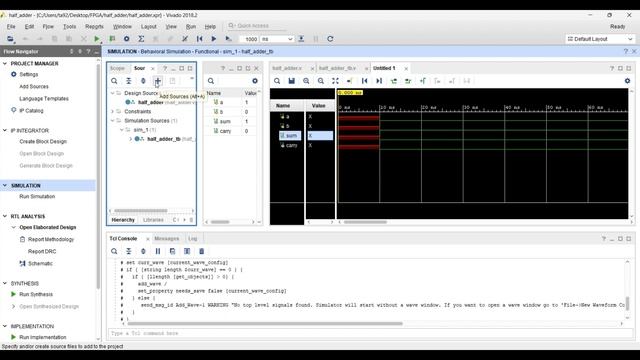Zoom fit the waveform view
Screen dimensions: 640x360
pyautogui.click(x=335, y=81)
